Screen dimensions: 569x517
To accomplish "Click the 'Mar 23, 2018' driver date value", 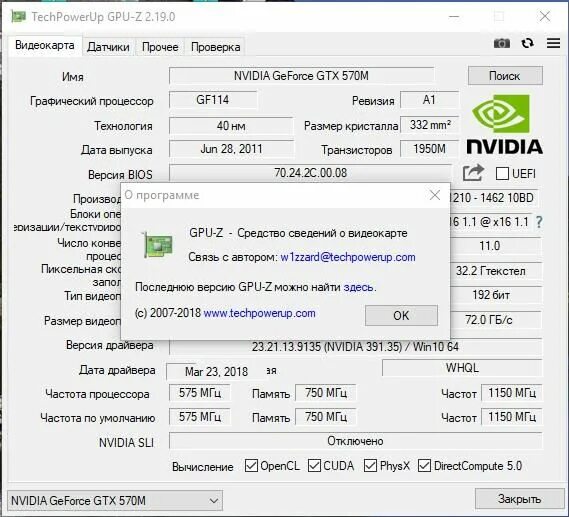I will point(216,372).
